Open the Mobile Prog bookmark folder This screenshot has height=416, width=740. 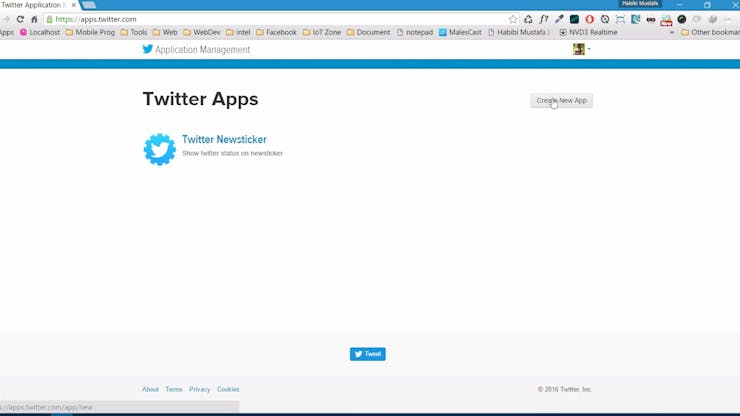pos(90,32)
